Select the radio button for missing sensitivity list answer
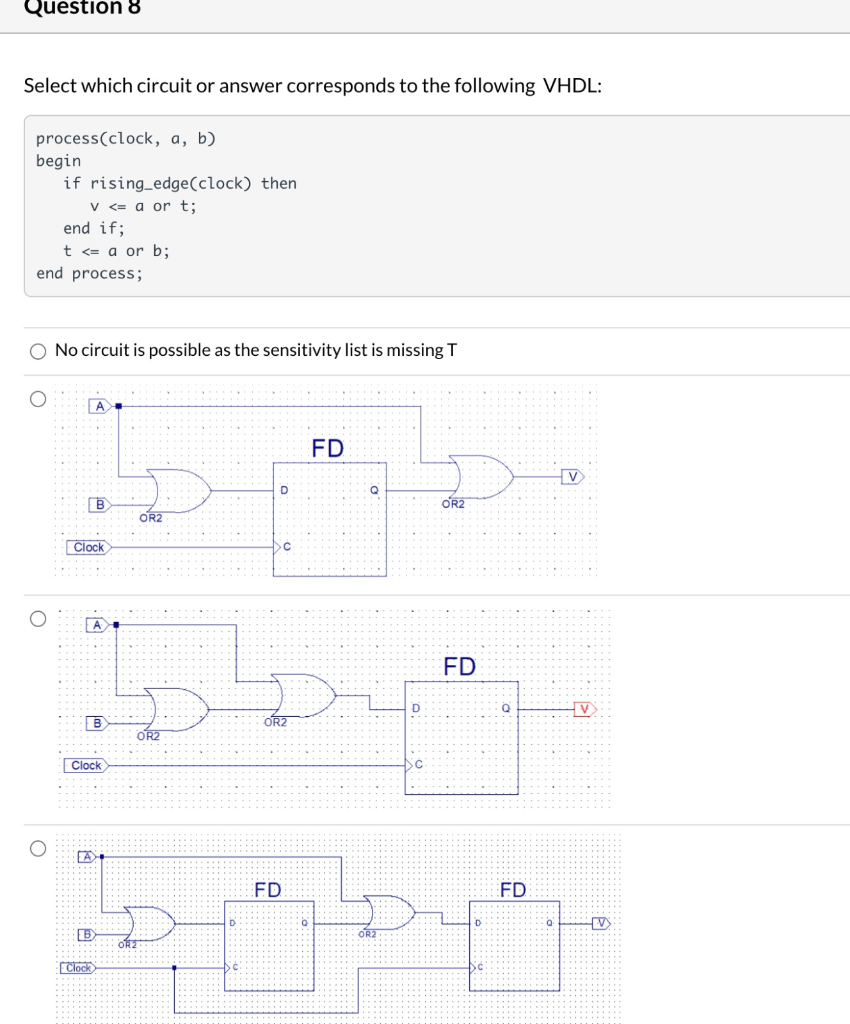850x1024 pixels. (x=38, y=351)
